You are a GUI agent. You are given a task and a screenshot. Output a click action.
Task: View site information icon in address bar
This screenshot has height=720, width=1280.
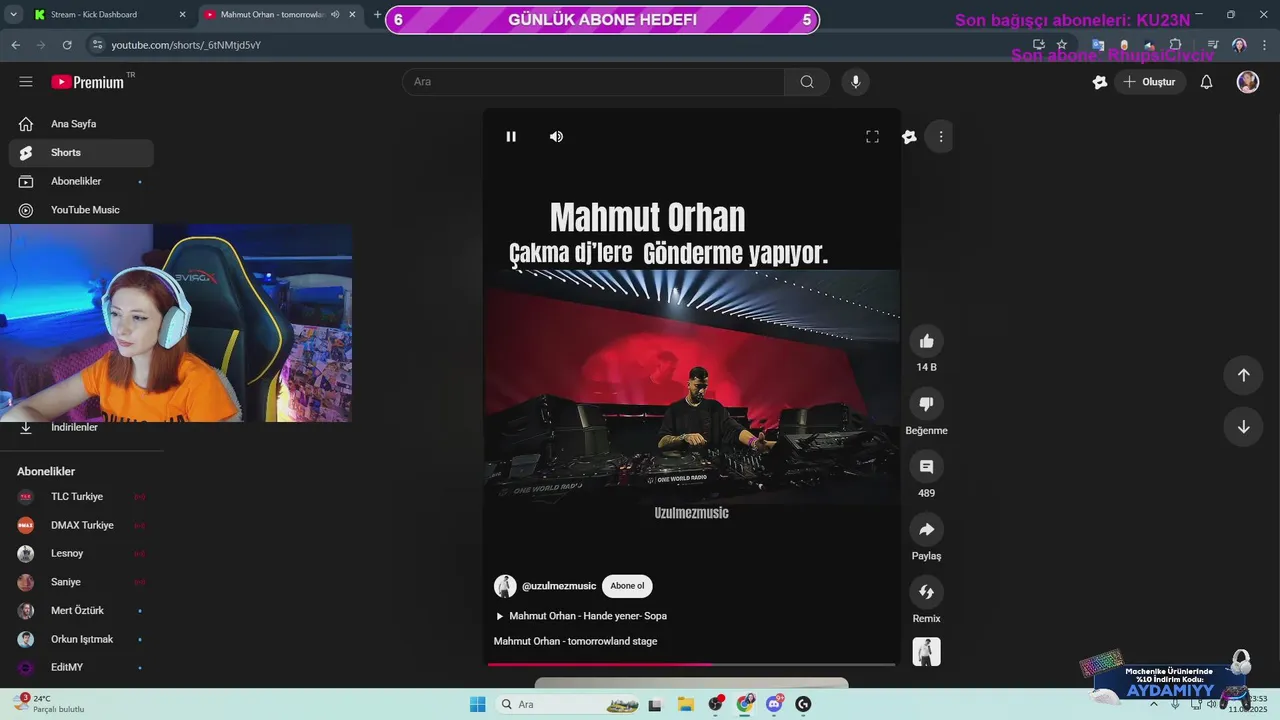pos(96,45)
